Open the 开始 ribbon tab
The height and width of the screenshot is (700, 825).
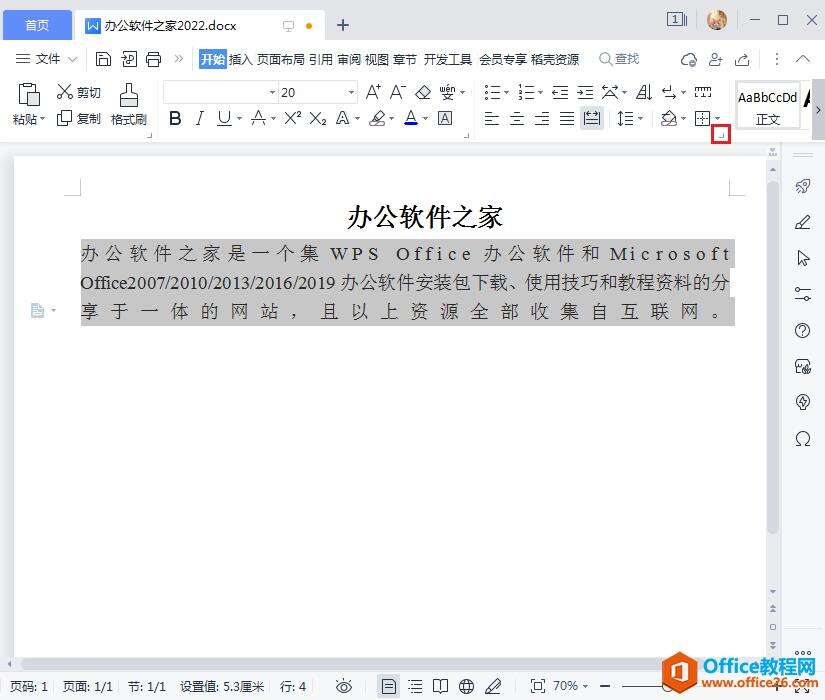click(213, 59)
